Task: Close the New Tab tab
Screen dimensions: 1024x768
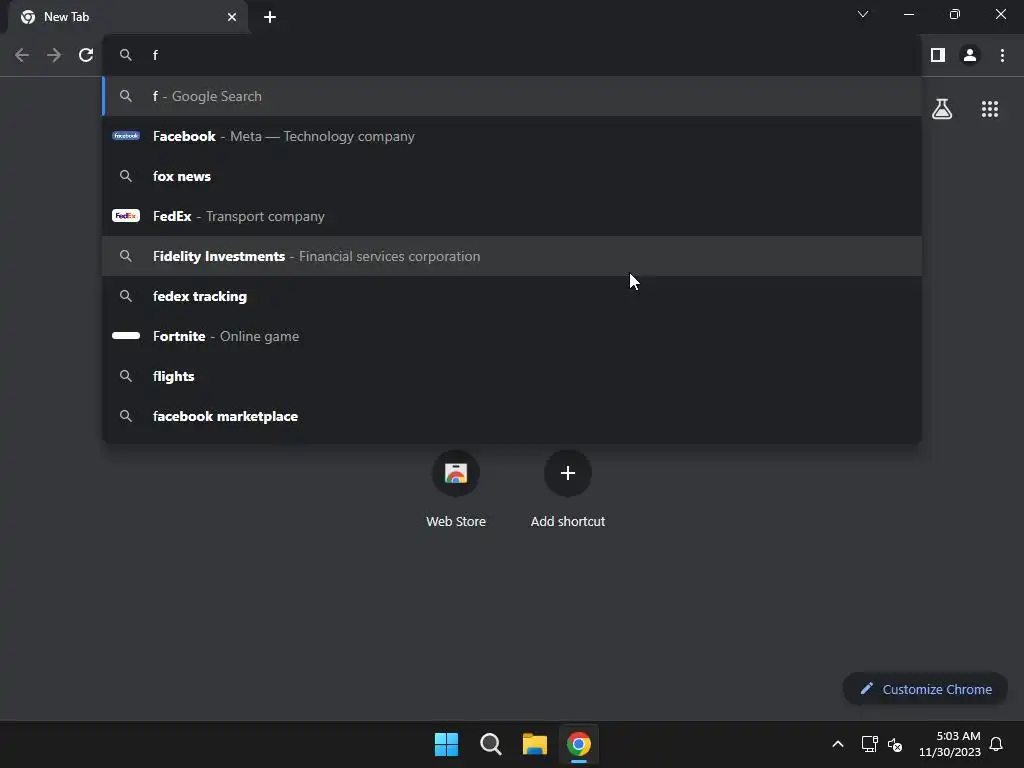Action: tap(232, 17)
